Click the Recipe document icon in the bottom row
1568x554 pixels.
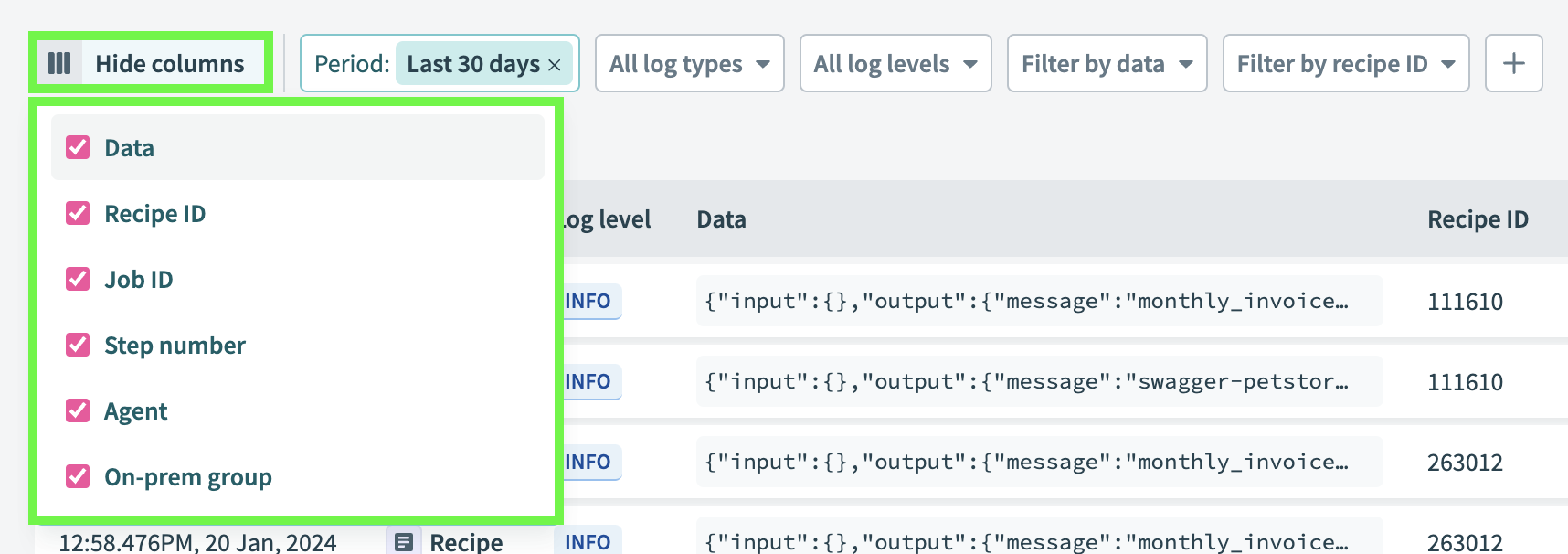(x=405, y=541)
